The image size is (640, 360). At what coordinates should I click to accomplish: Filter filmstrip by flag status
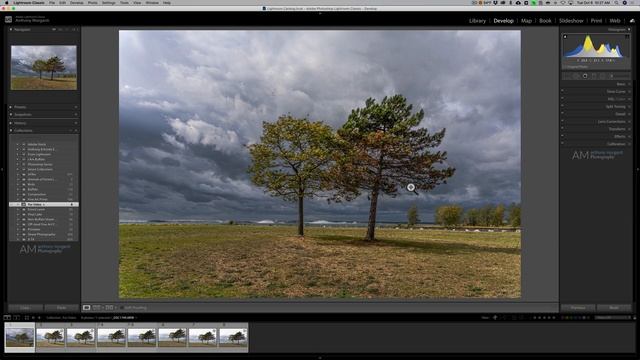pyautogui.click(x=495, y=318)
